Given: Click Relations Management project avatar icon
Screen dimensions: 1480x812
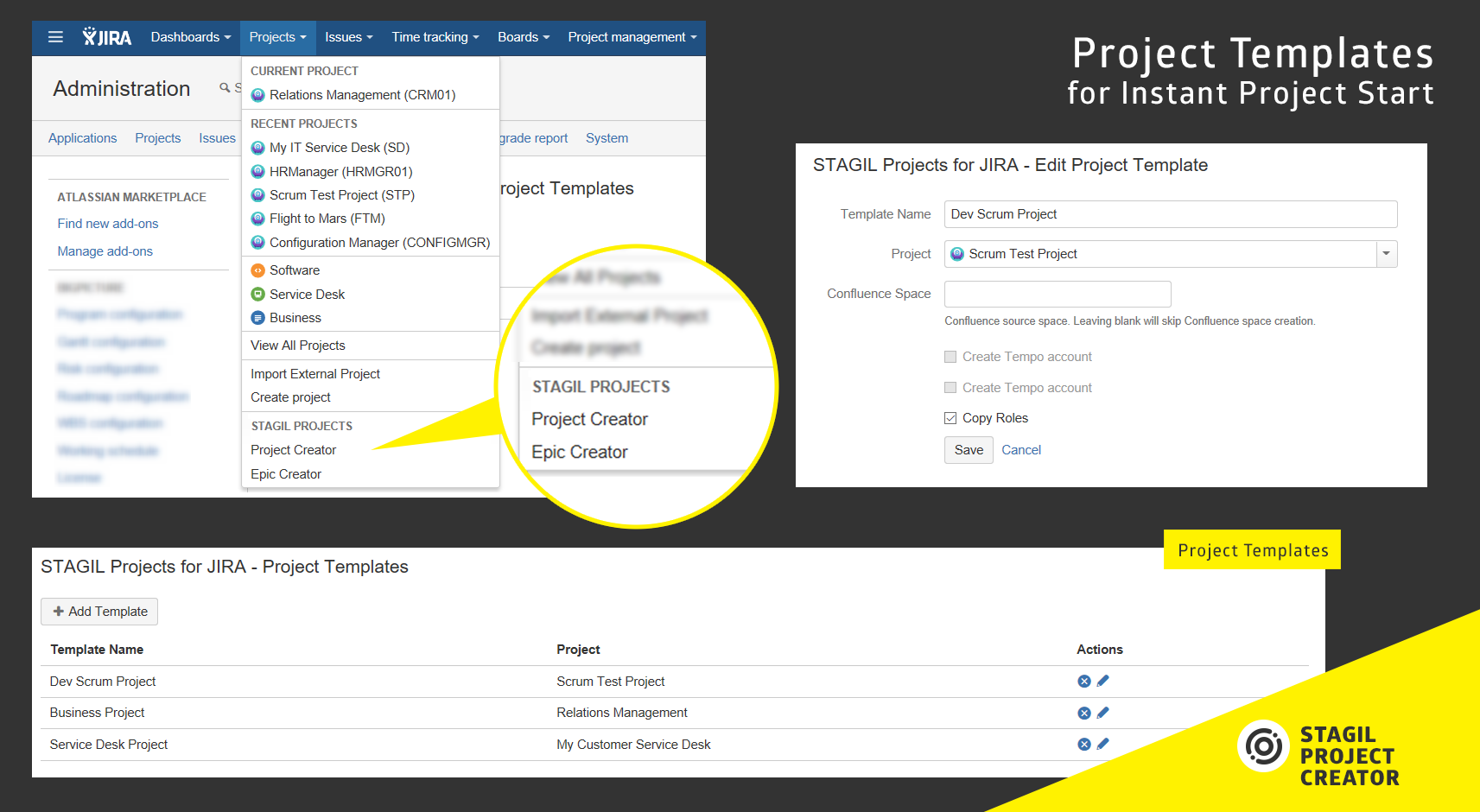Looking at the screenshot, I should 257,95.
